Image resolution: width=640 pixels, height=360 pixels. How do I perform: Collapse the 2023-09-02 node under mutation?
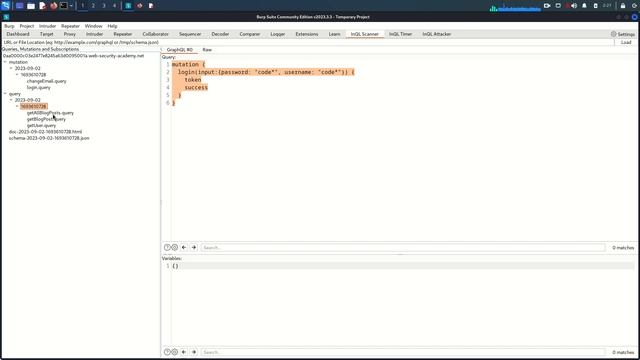(x=11, y=68)
